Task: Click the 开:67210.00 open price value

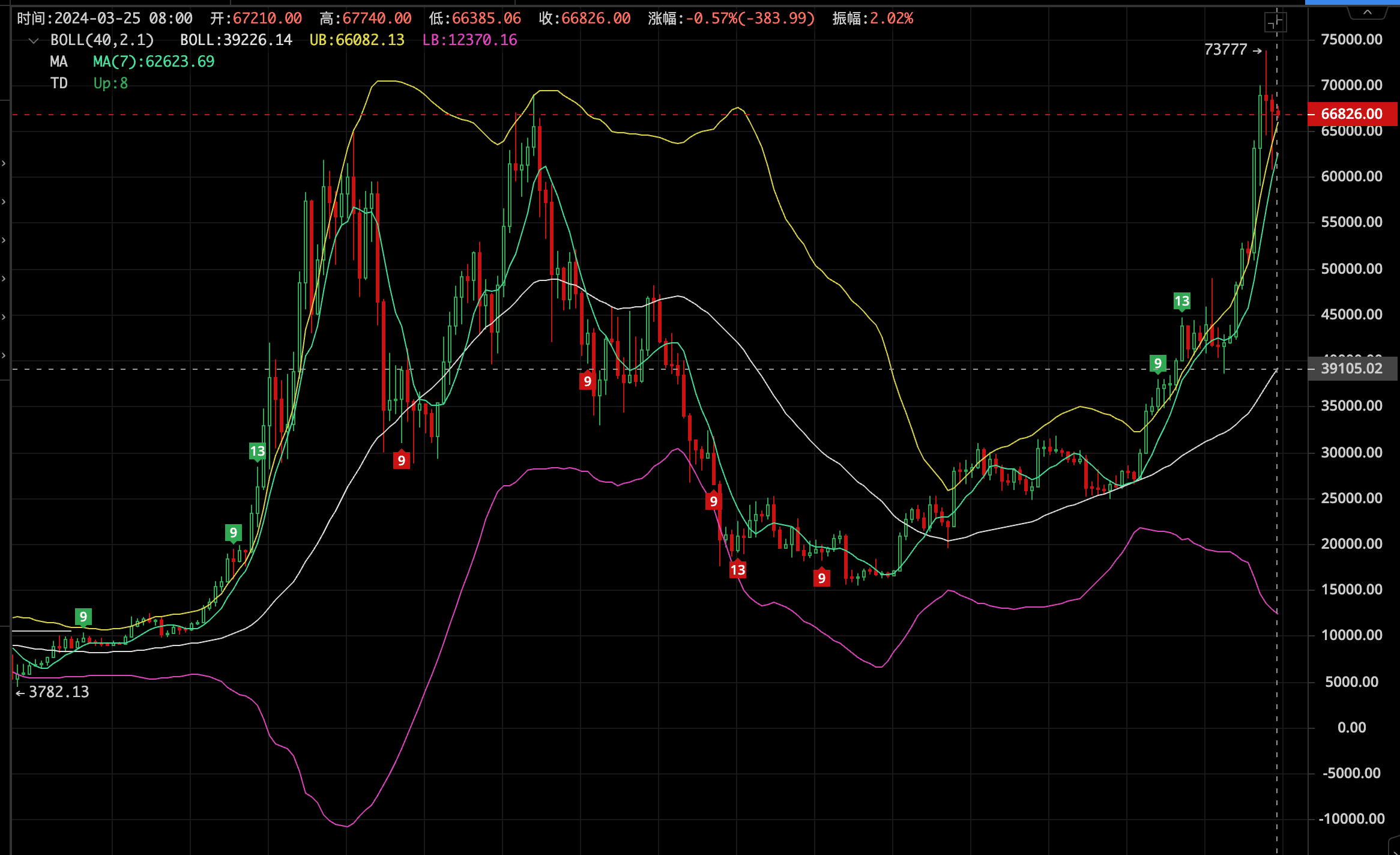Action: point(256,19)
